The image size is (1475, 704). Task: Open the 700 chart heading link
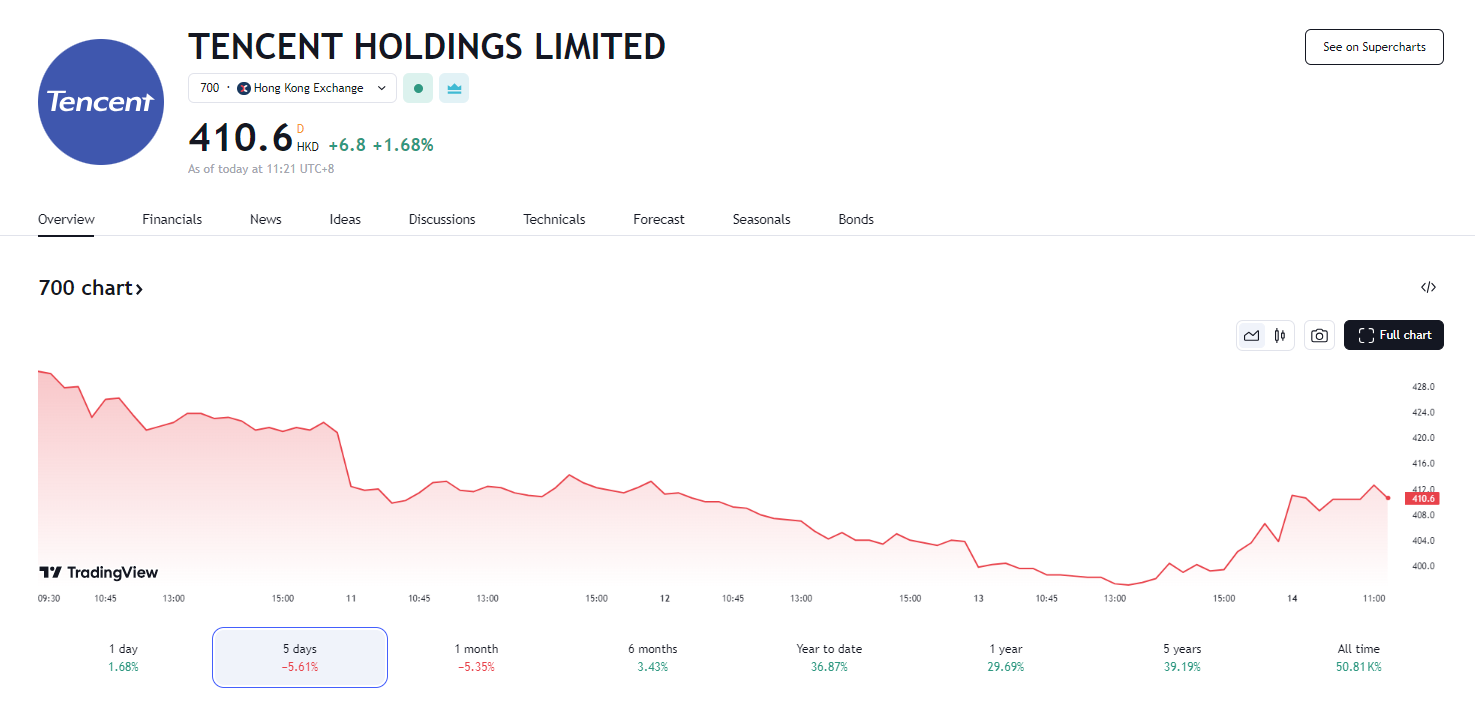(x=90, y=288)
